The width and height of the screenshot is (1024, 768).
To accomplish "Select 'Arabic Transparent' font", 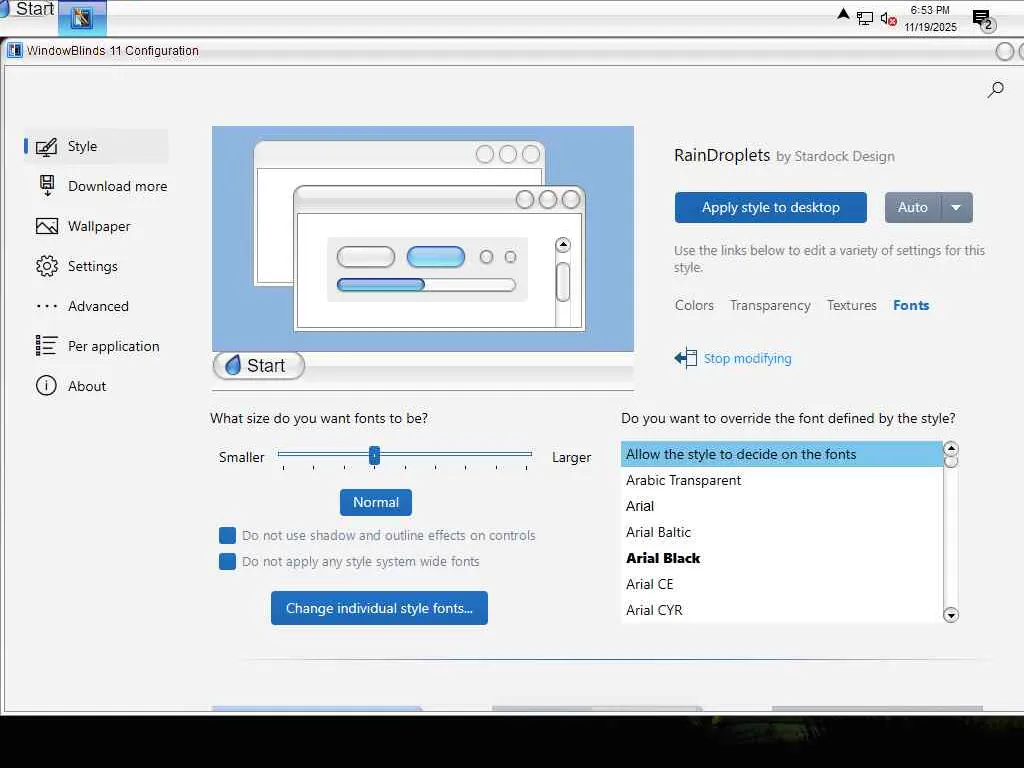I will pyautogui.click(x=782, y=481).
